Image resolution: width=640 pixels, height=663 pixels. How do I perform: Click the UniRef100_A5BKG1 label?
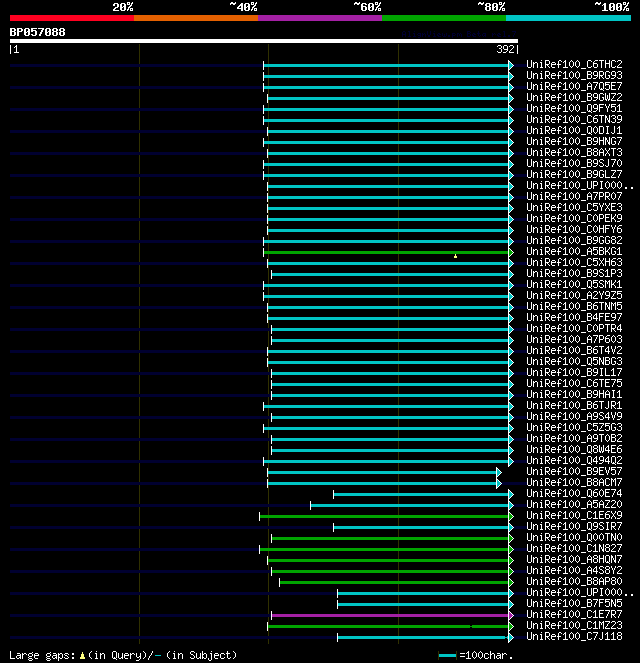click(x=574, y=251)
